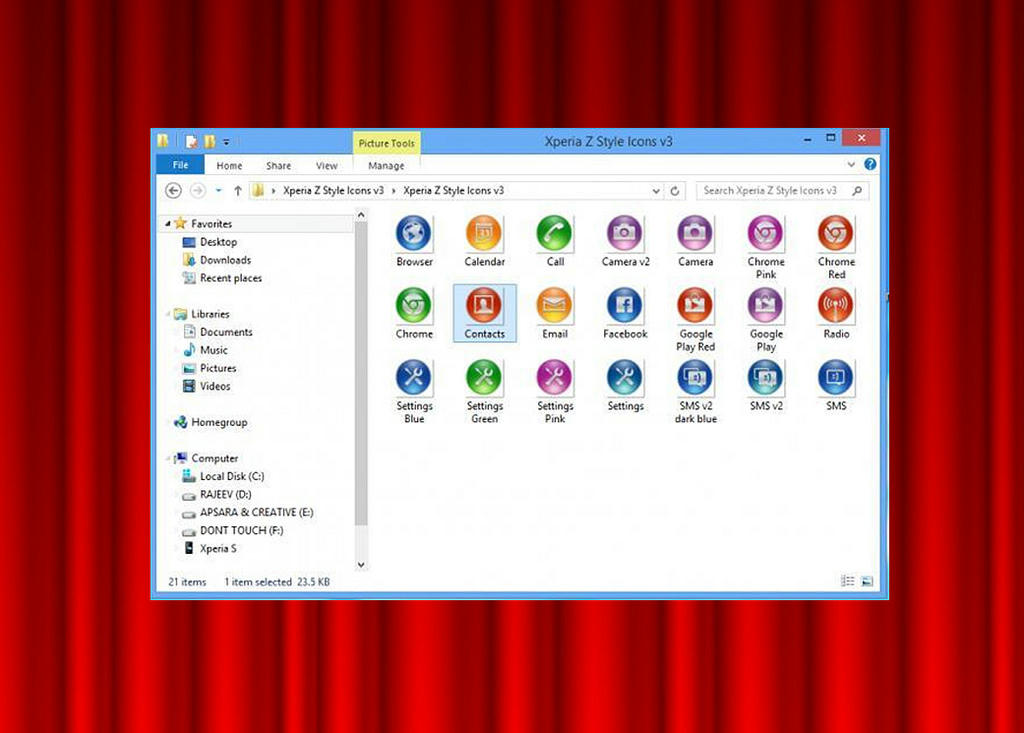Click the new folder quick access icon

(209, 142)
